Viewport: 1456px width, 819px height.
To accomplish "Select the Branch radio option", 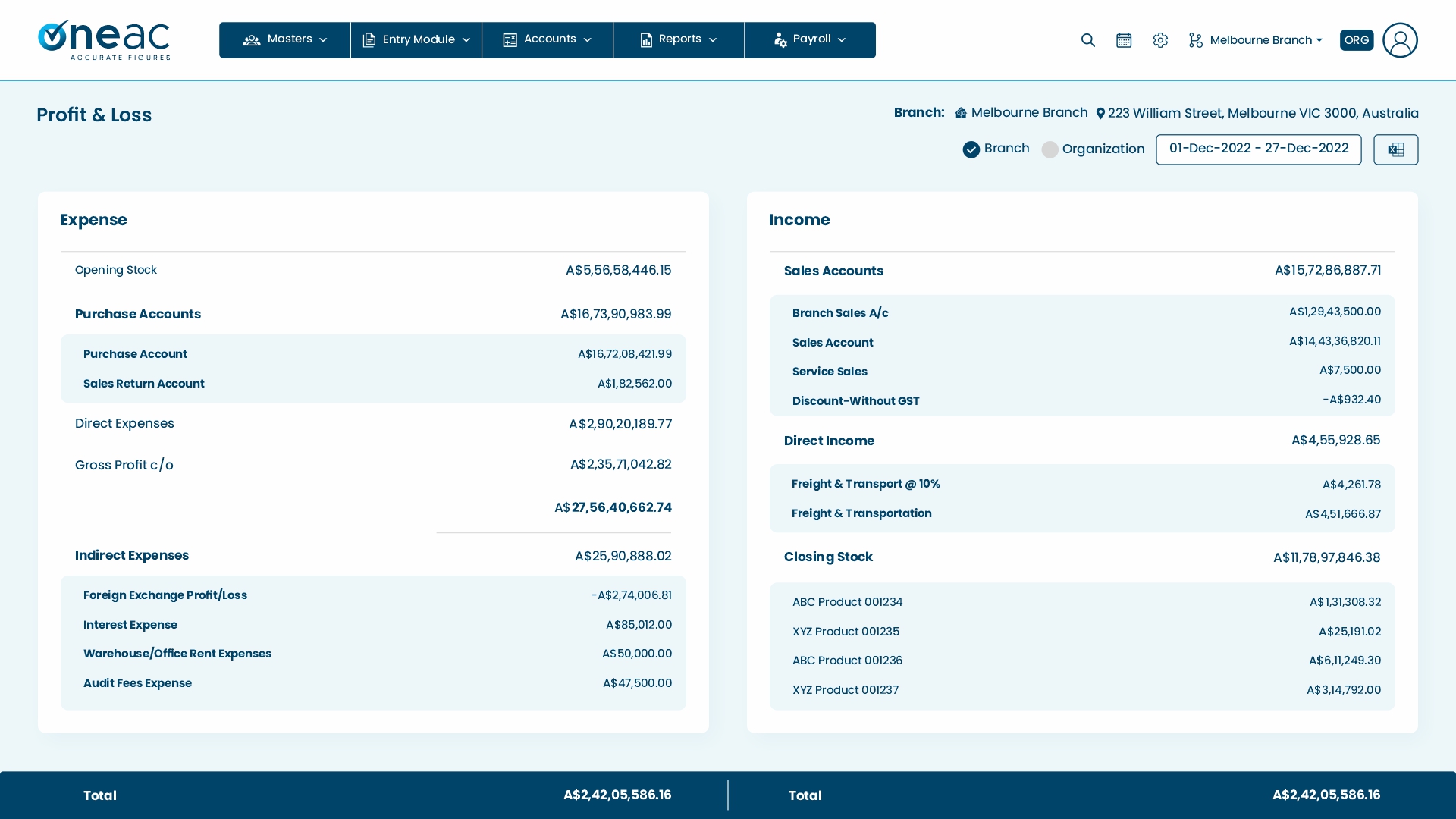I will (971, 149).
